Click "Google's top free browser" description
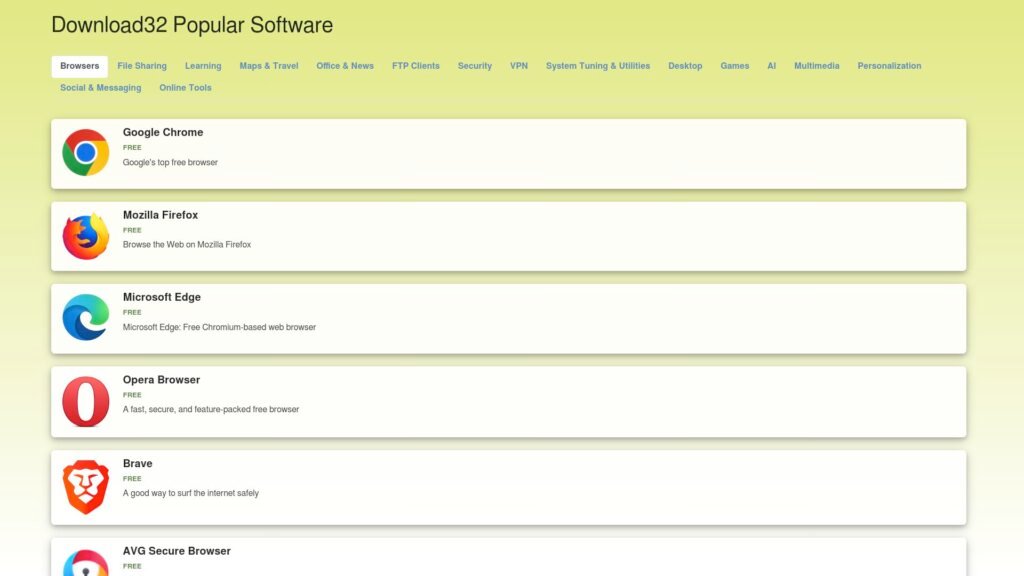 tap(170, 162)
